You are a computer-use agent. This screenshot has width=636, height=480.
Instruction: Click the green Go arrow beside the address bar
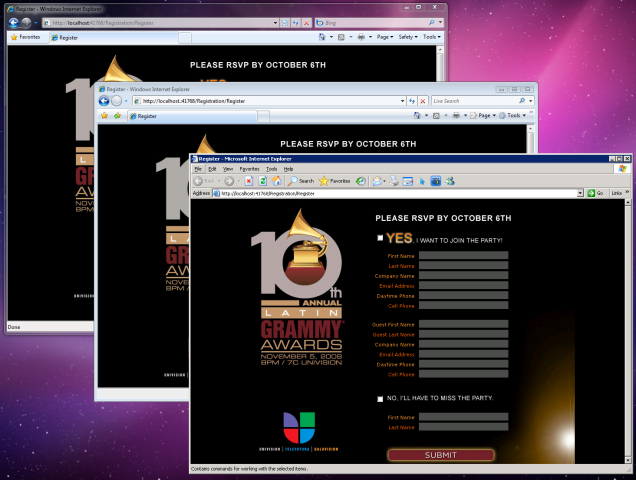tap(593, 193)
